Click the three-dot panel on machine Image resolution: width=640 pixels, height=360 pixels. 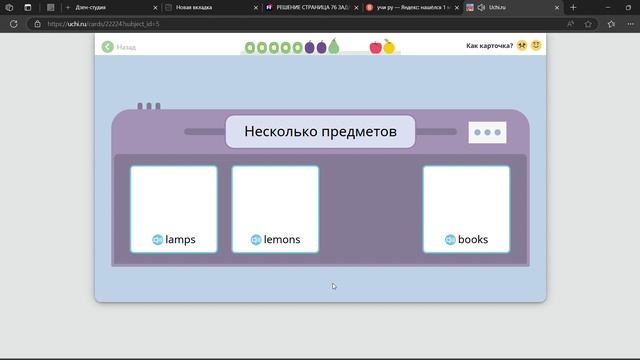tap(487, 132)
